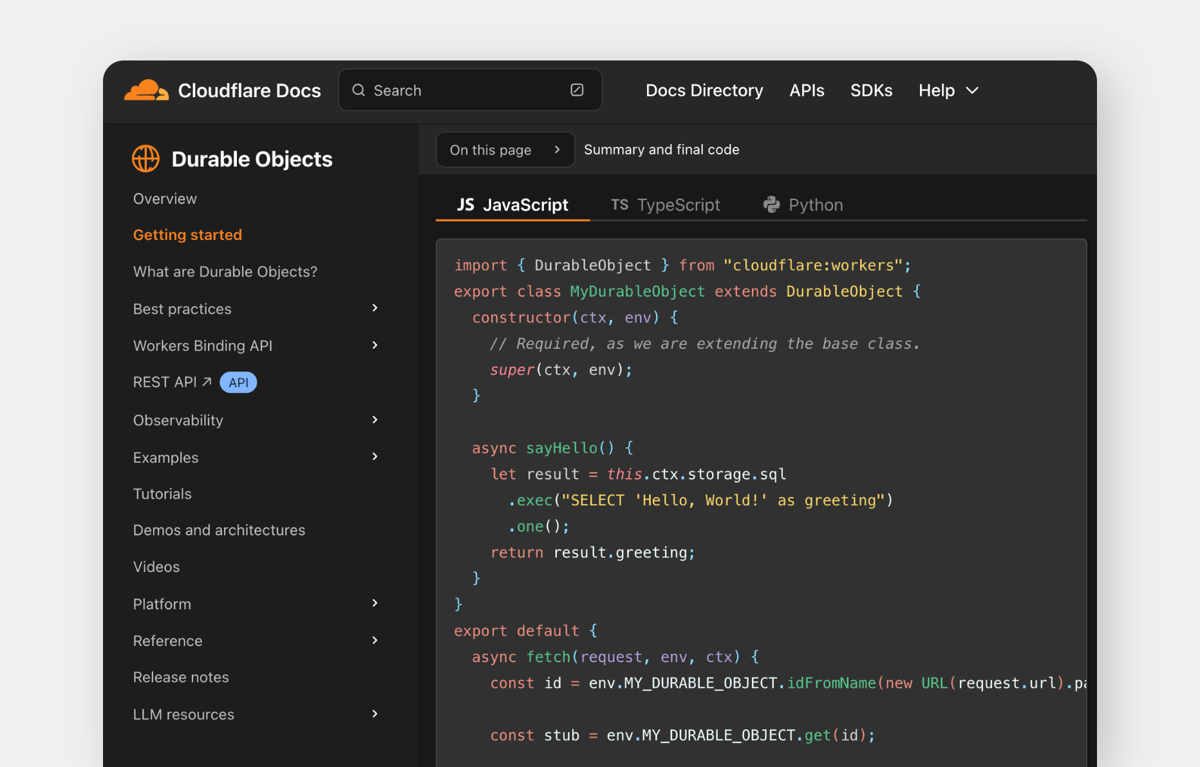Viewport: 1200px width, 767px height.
Task: Open the Help dropdown menu
Action: pyautogui.click(x=948, y=90)
